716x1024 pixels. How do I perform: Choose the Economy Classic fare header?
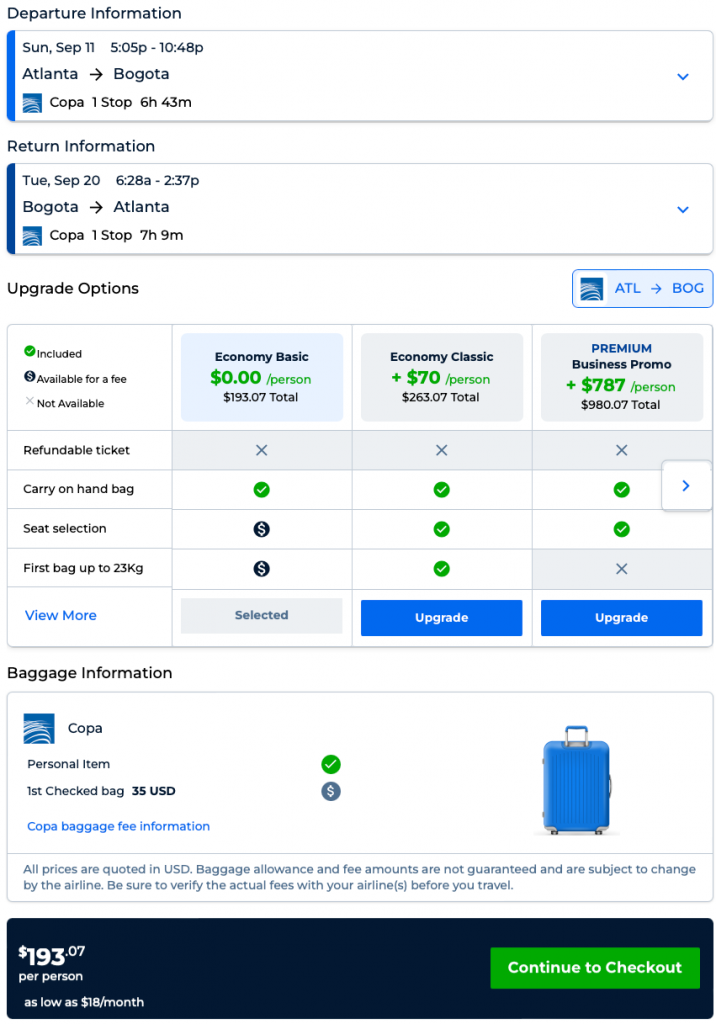tap(441, 376)
